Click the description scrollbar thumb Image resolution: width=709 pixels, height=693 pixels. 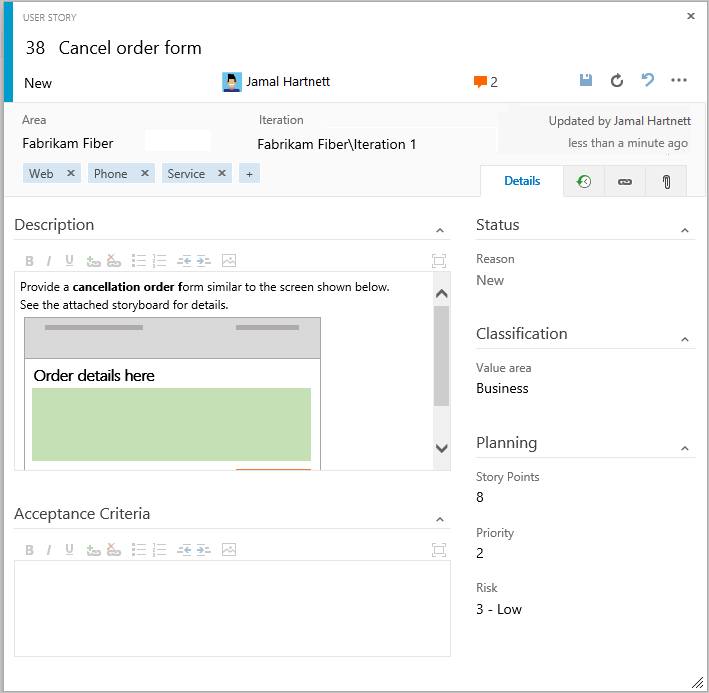[441, 356]
